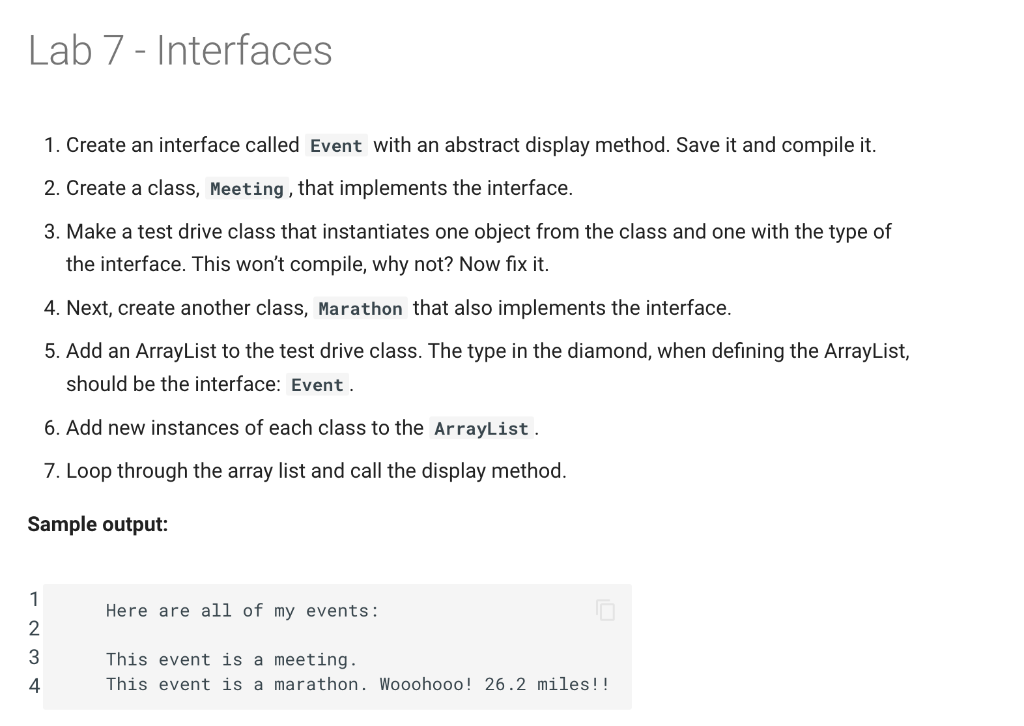
Task: Copy the sample output code block
Action: pyautogui.click(x=605, y=610)
